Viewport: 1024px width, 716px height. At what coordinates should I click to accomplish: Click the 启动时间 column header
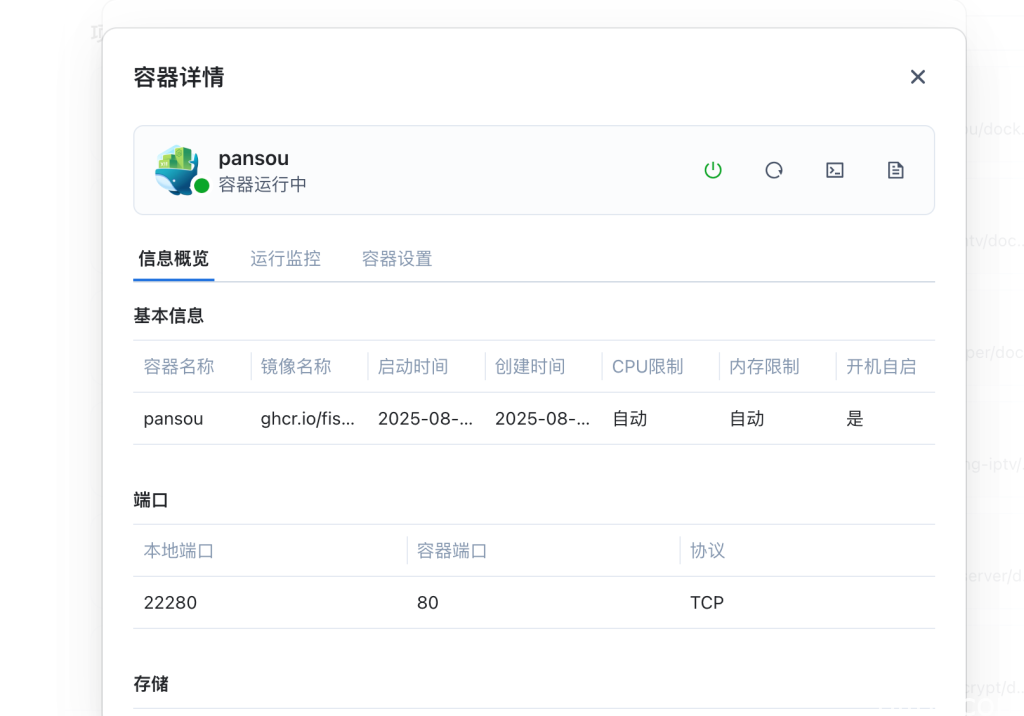[x=413, y=366]
